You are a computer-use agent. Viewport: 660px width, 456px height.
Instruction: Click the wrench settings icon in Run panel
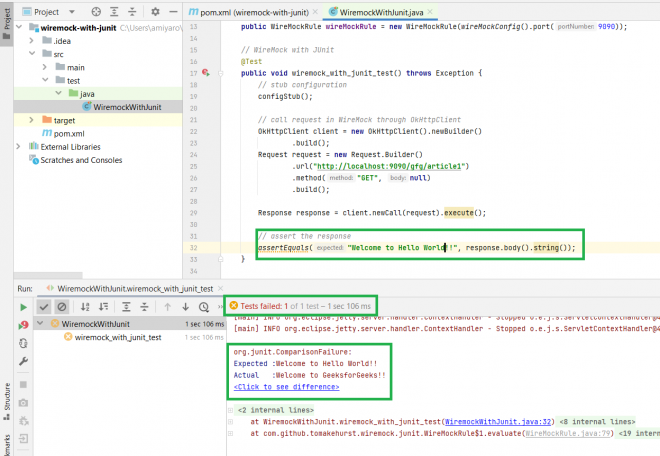[x=23, y=361]
